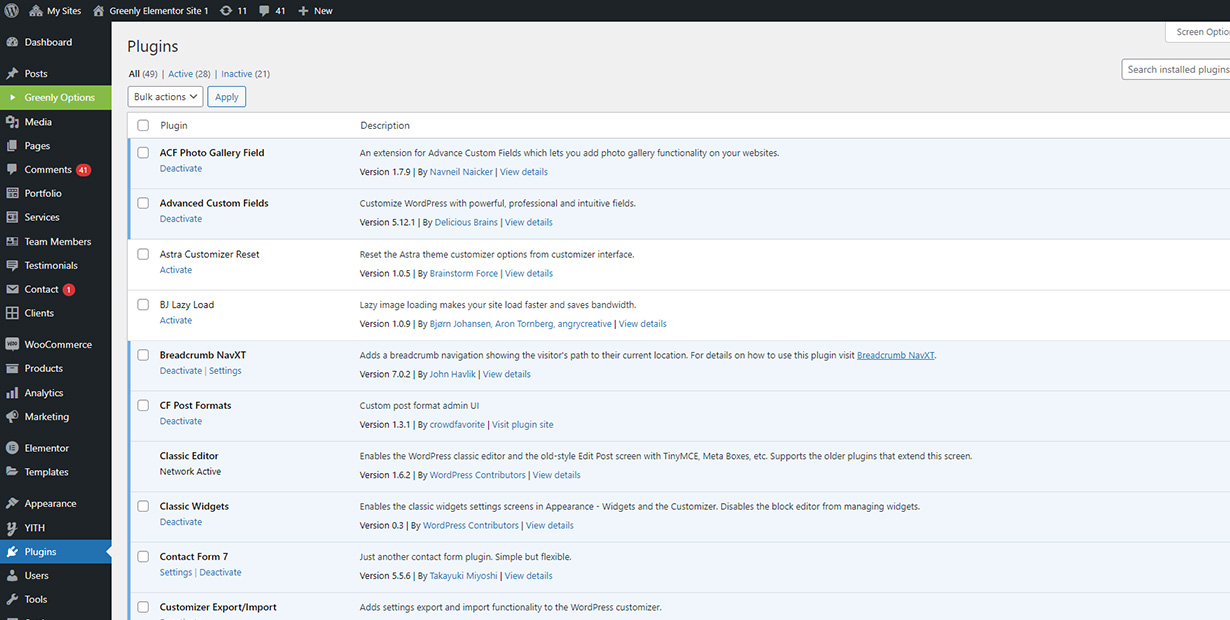The image size is (1230, 620).
Task: Click the Dashboard gauge icon in sidebar
Action: tap(12, 43)
